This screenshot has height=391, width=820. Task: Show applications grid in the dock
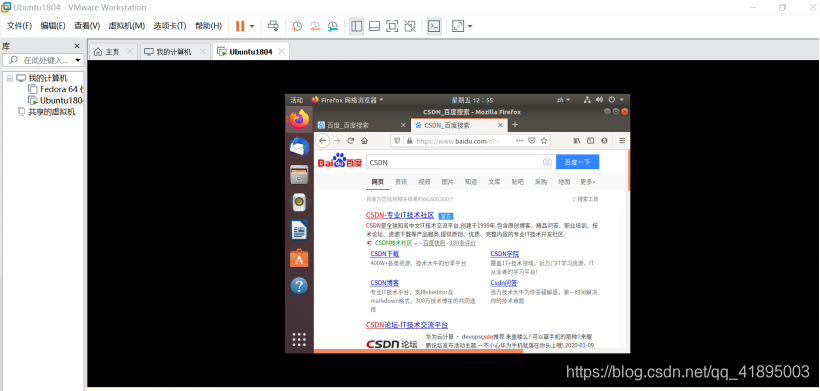(299, 339)
